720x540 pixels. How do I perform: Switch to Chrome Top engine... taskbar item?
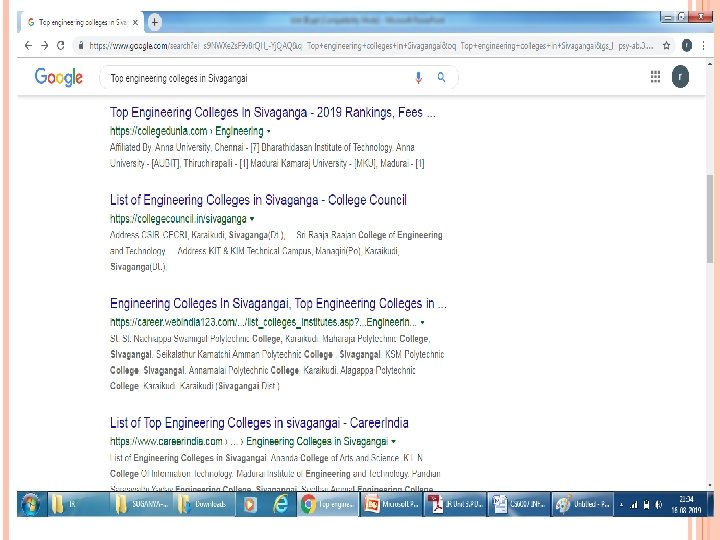[328, 504]
